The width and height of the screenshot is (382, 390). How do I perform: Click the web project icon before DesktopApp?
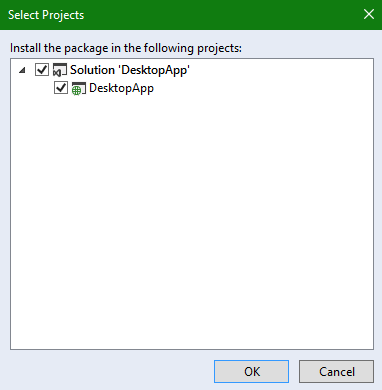click(79, 89)
